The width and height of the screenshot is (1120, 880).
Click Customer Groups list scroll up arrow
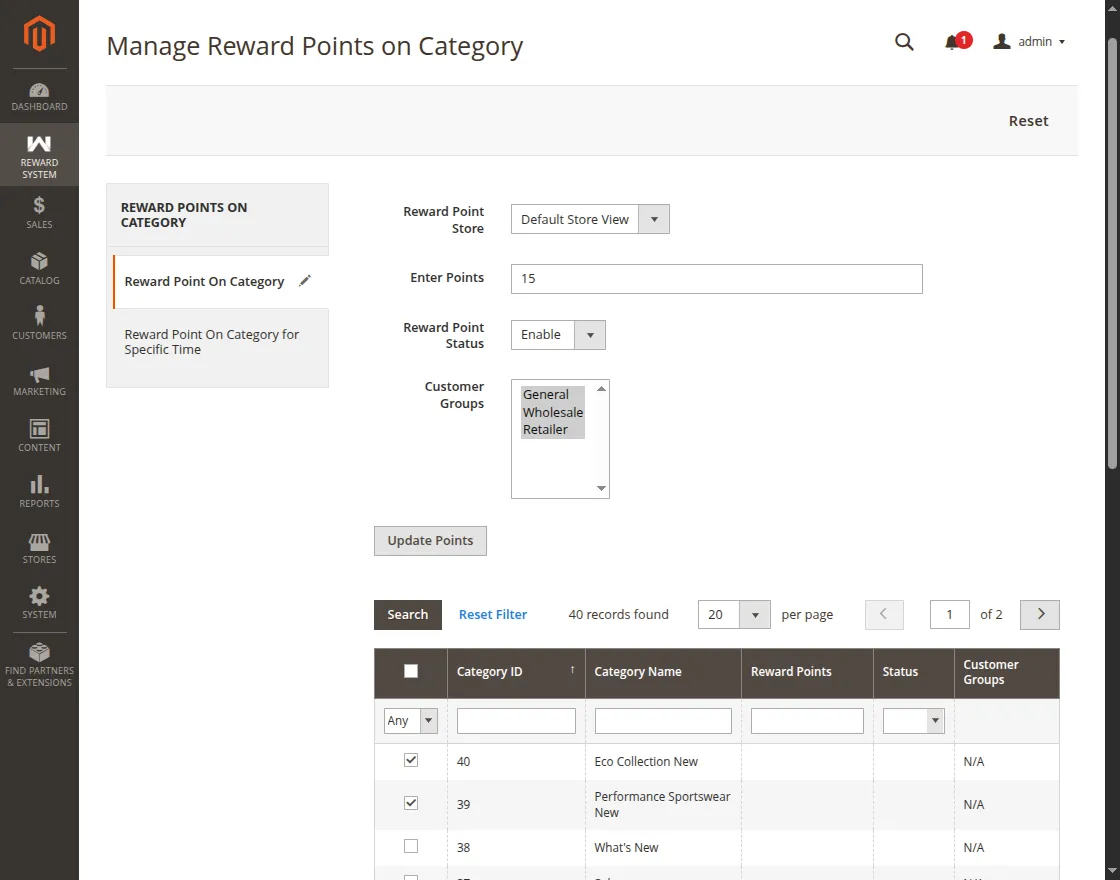click(601, 389)
